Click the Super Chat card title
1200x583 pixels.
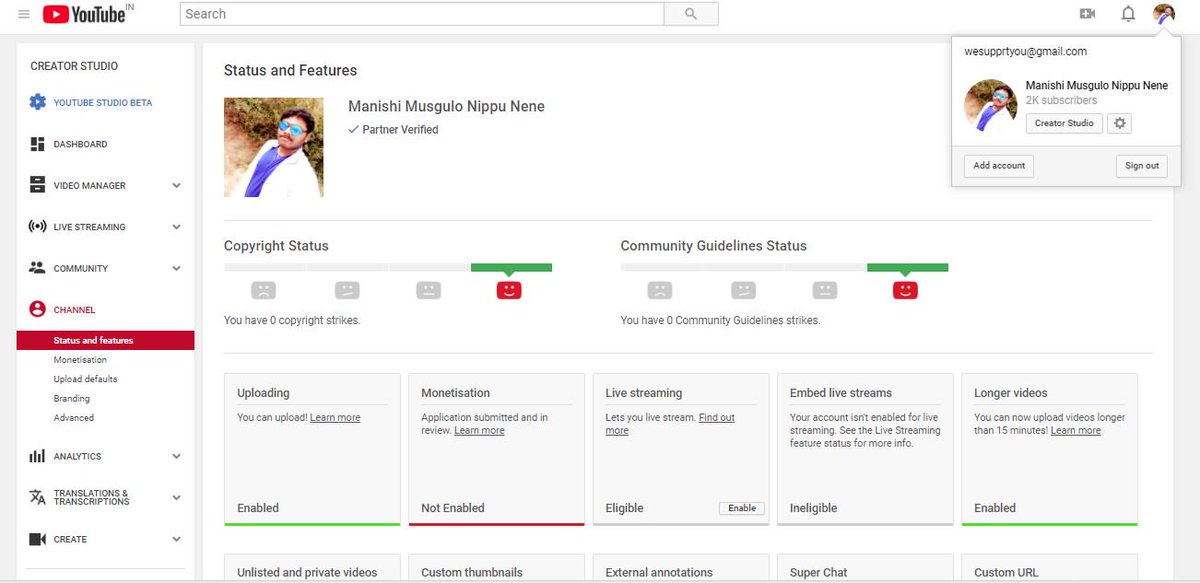(818, 572)
